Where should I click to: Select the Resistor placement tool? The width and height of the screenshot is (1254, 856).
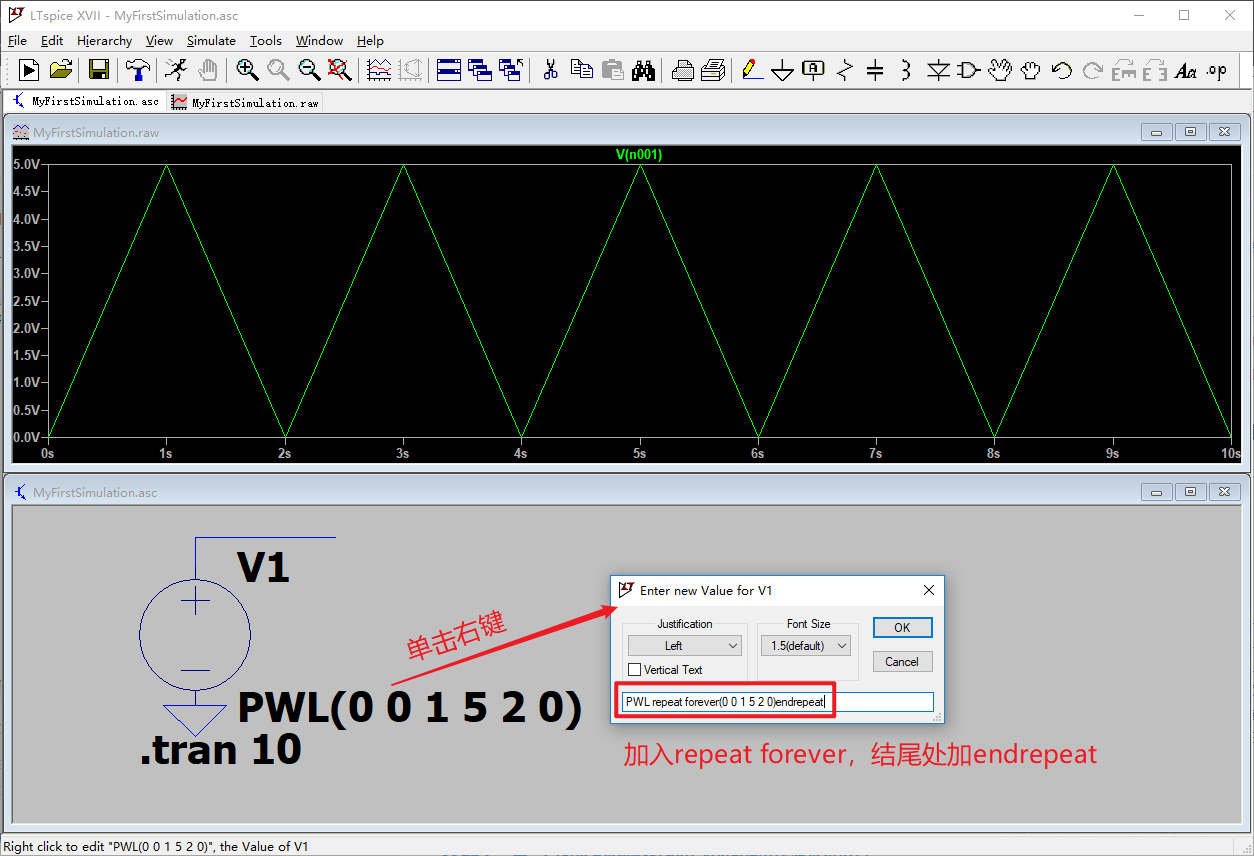click(x=845, y=70)
